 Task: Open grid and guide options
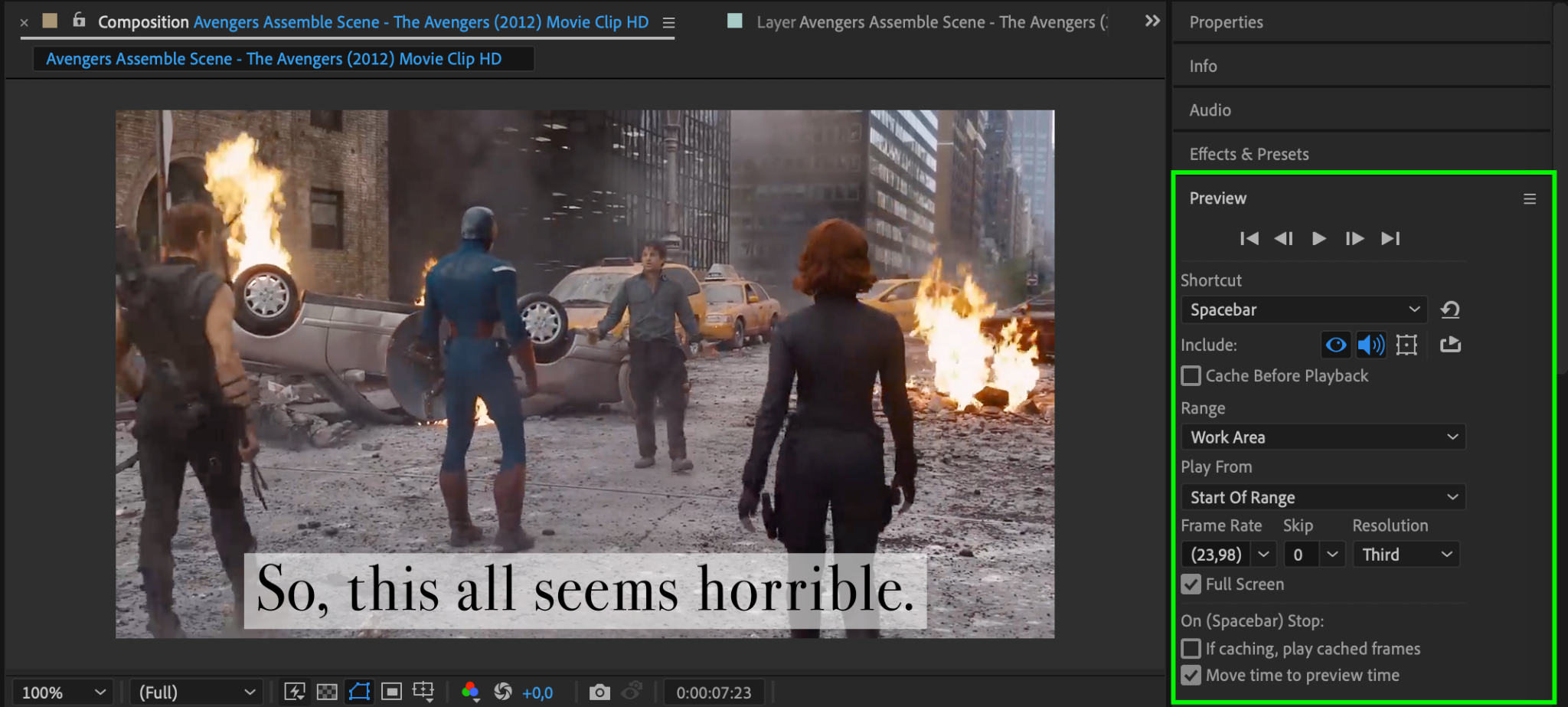[423, 692]
